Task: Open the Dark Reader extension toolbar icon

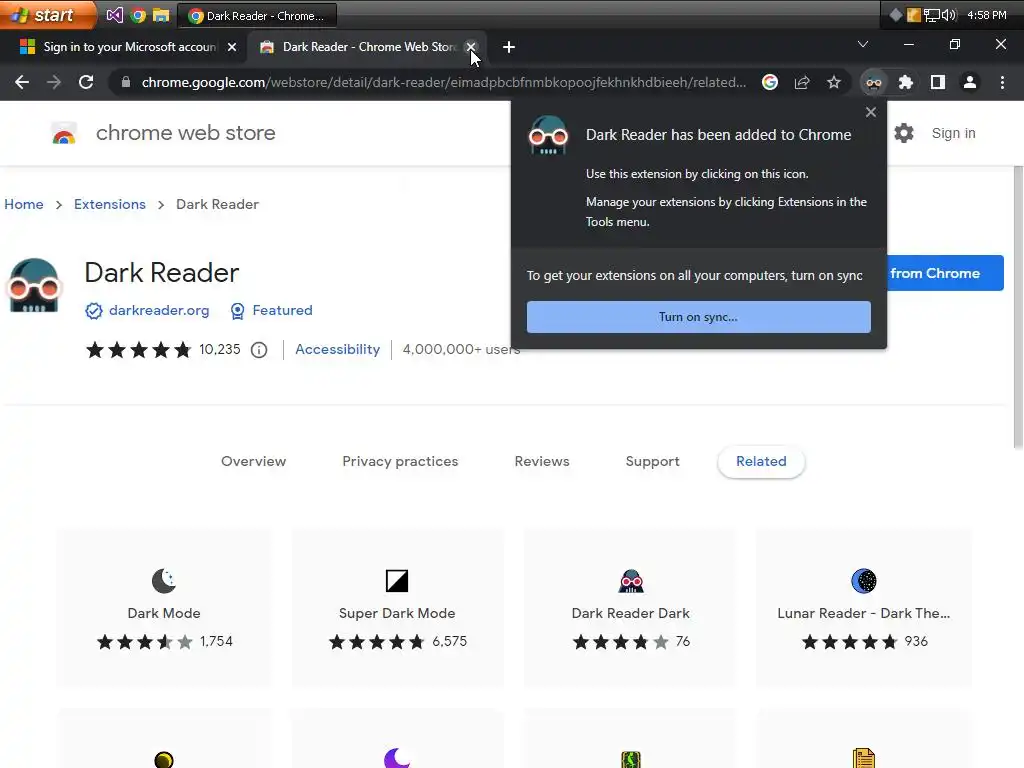Action: coord(873,82)
